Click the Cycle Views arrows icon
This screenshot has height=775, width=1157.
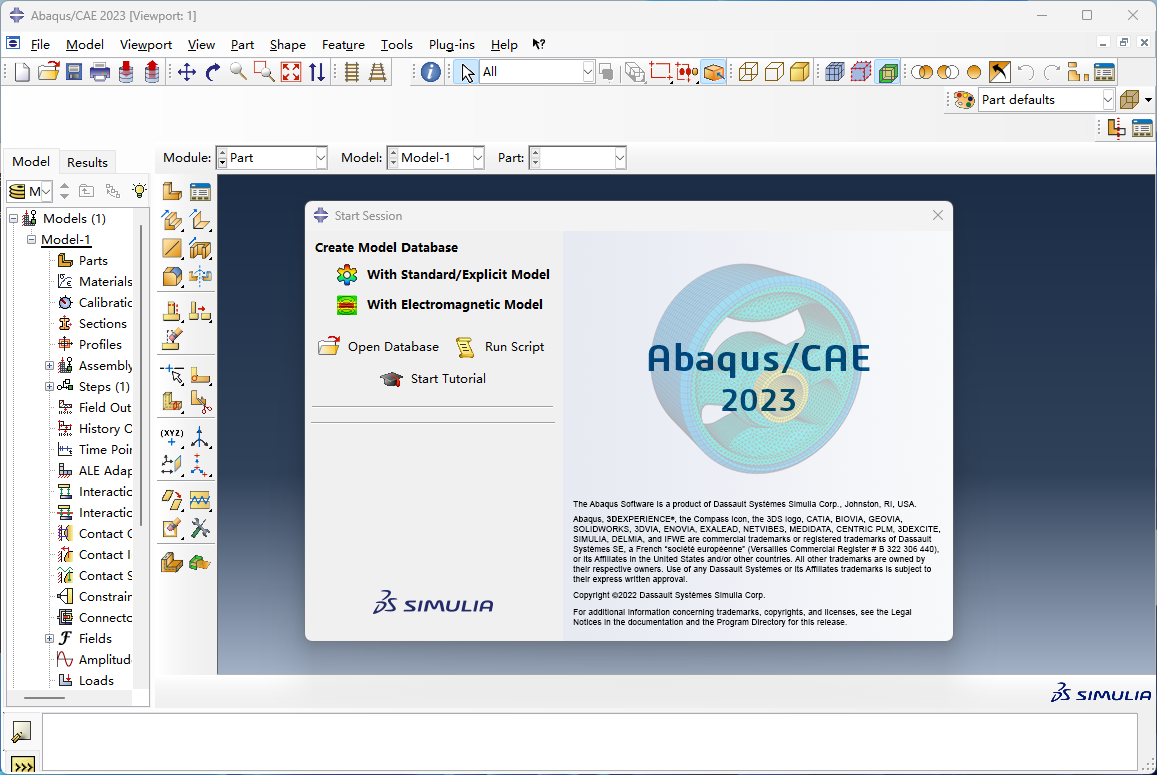[x=317, y=72]
